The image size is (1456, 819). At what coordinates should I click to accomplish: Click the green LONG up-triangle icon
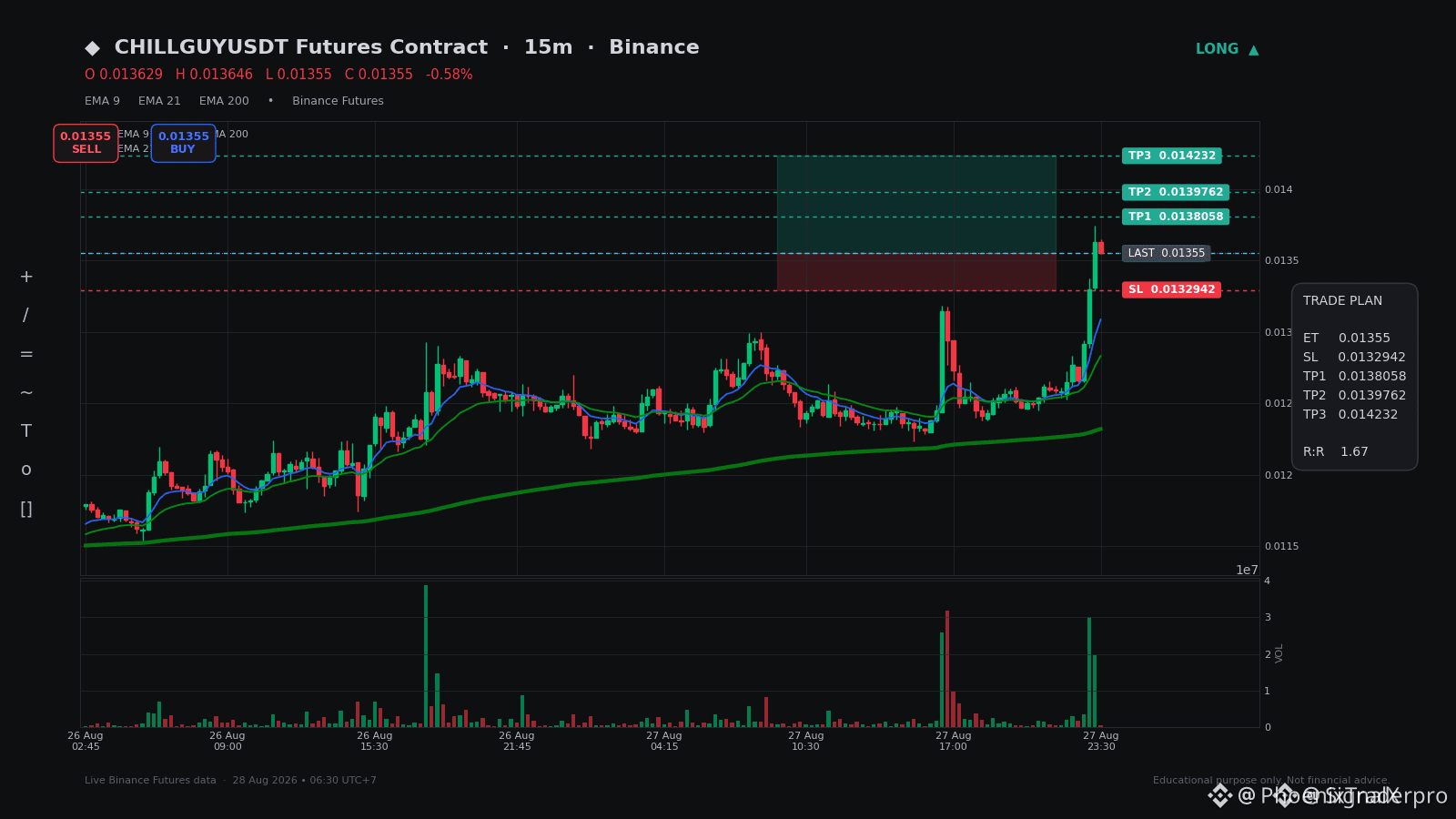(x=1253, y=49)
